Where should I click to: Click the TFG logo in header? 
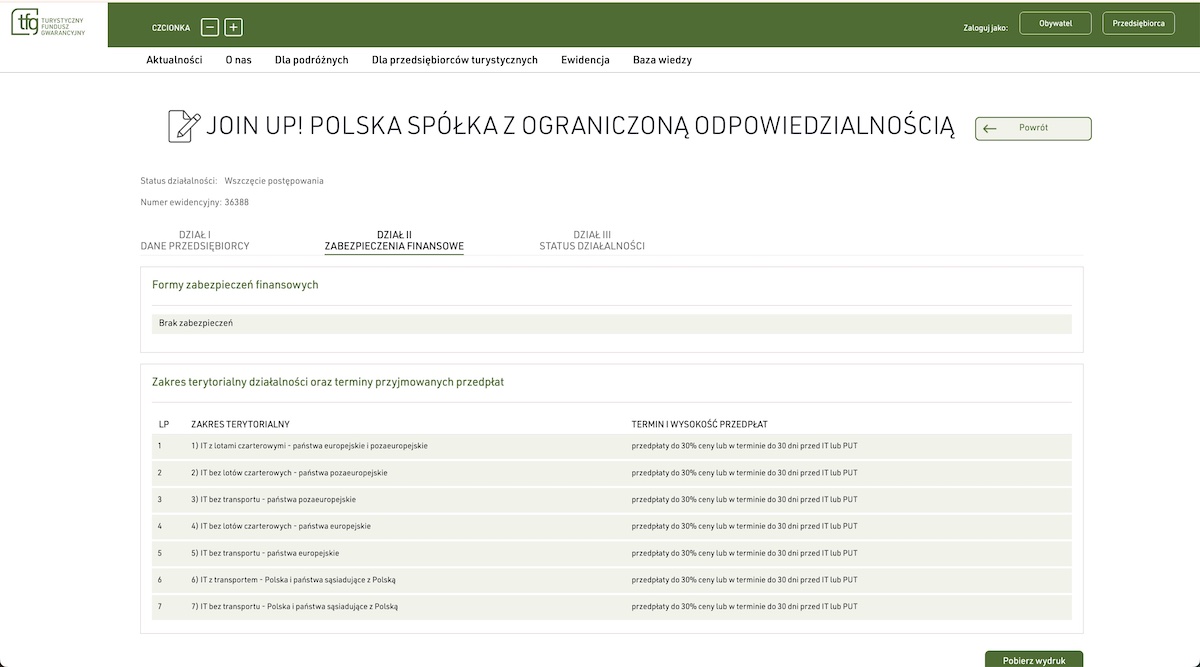click(x=48, y=23)
